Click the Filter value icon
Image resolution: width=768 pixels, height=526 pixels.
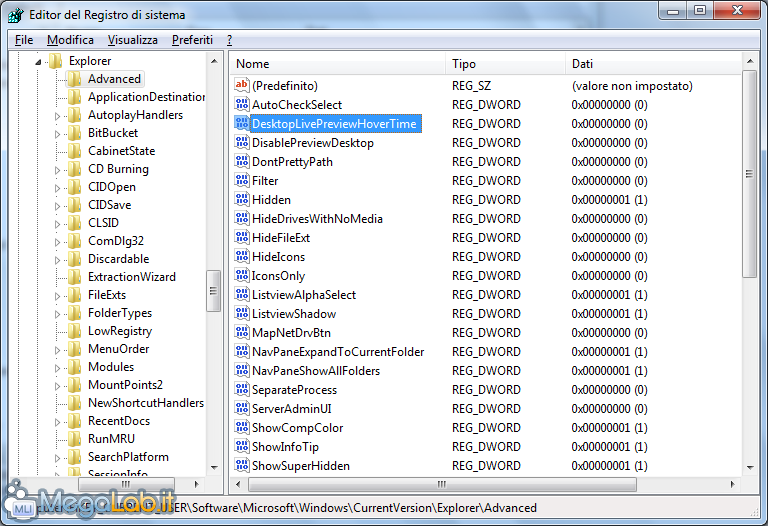pos(242,180)
